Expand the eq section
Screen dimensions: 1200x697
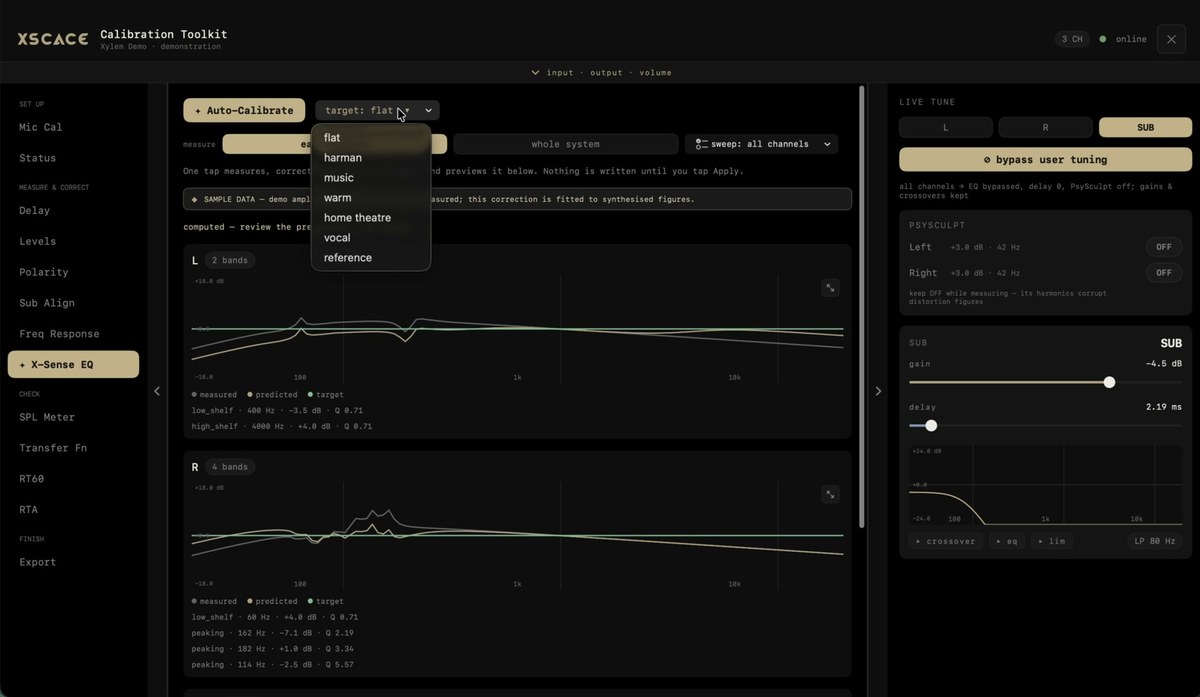pyautogui.click(x=1007, y=541)
